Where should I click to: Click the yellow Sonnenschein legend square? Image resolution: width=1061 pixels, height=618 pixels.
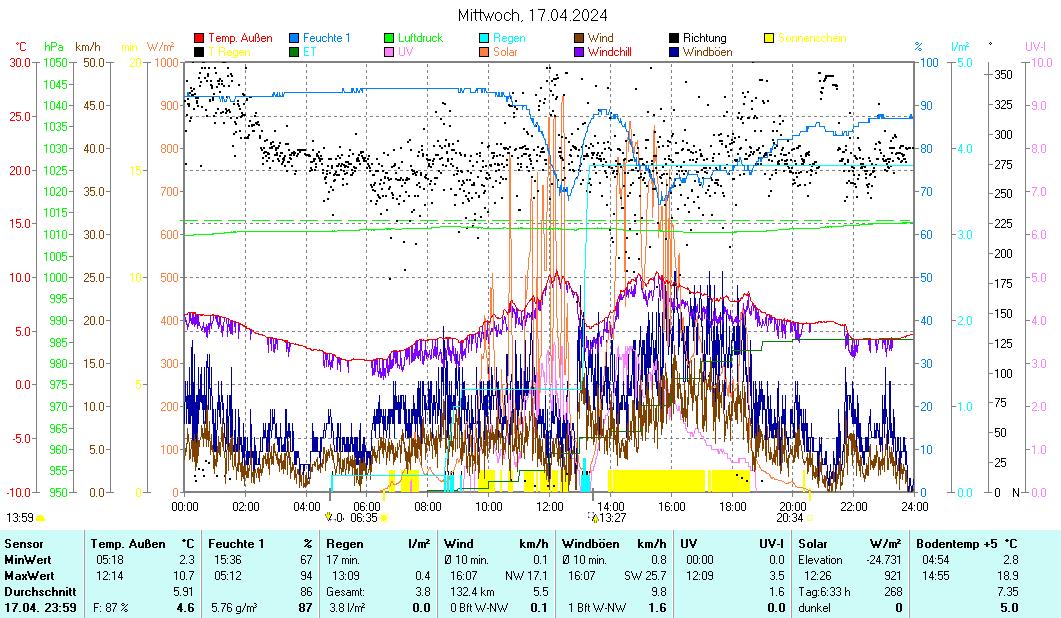(x=770, y=38)
